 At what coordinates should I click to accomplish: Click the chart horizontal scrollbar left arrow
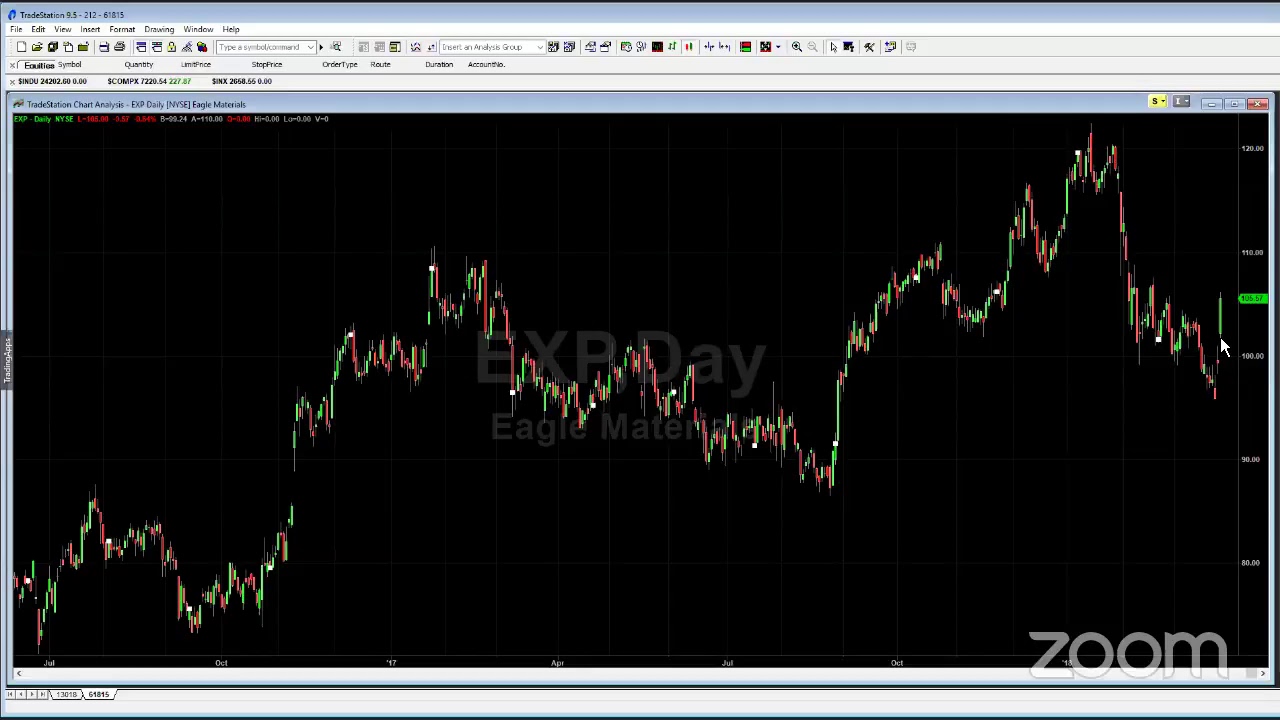tap(18, 675)
